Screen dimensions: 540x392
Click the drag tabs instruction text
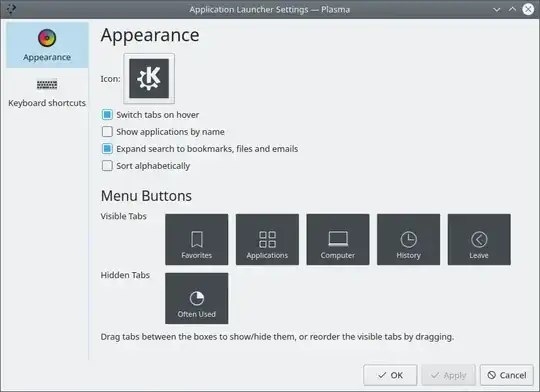(277, 337)
